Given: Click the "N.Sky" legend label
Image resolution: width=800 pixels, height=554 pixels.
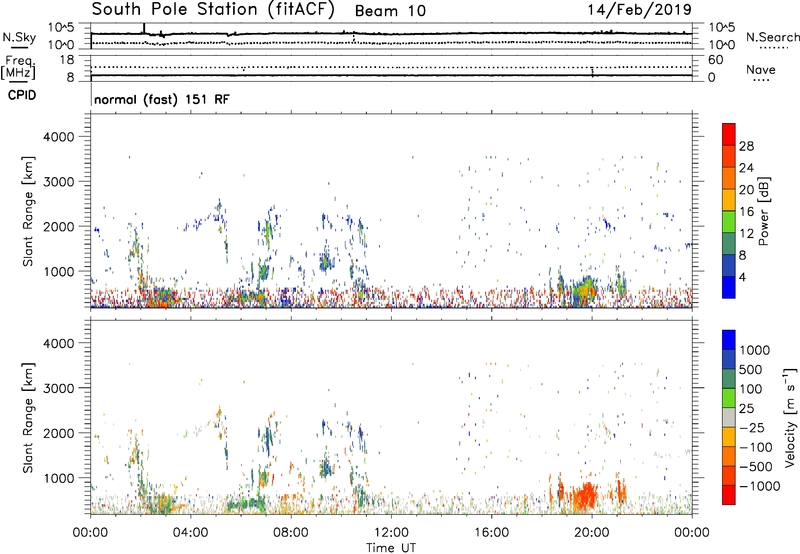Looking at the screenshot, I should (x=19, y=37).
